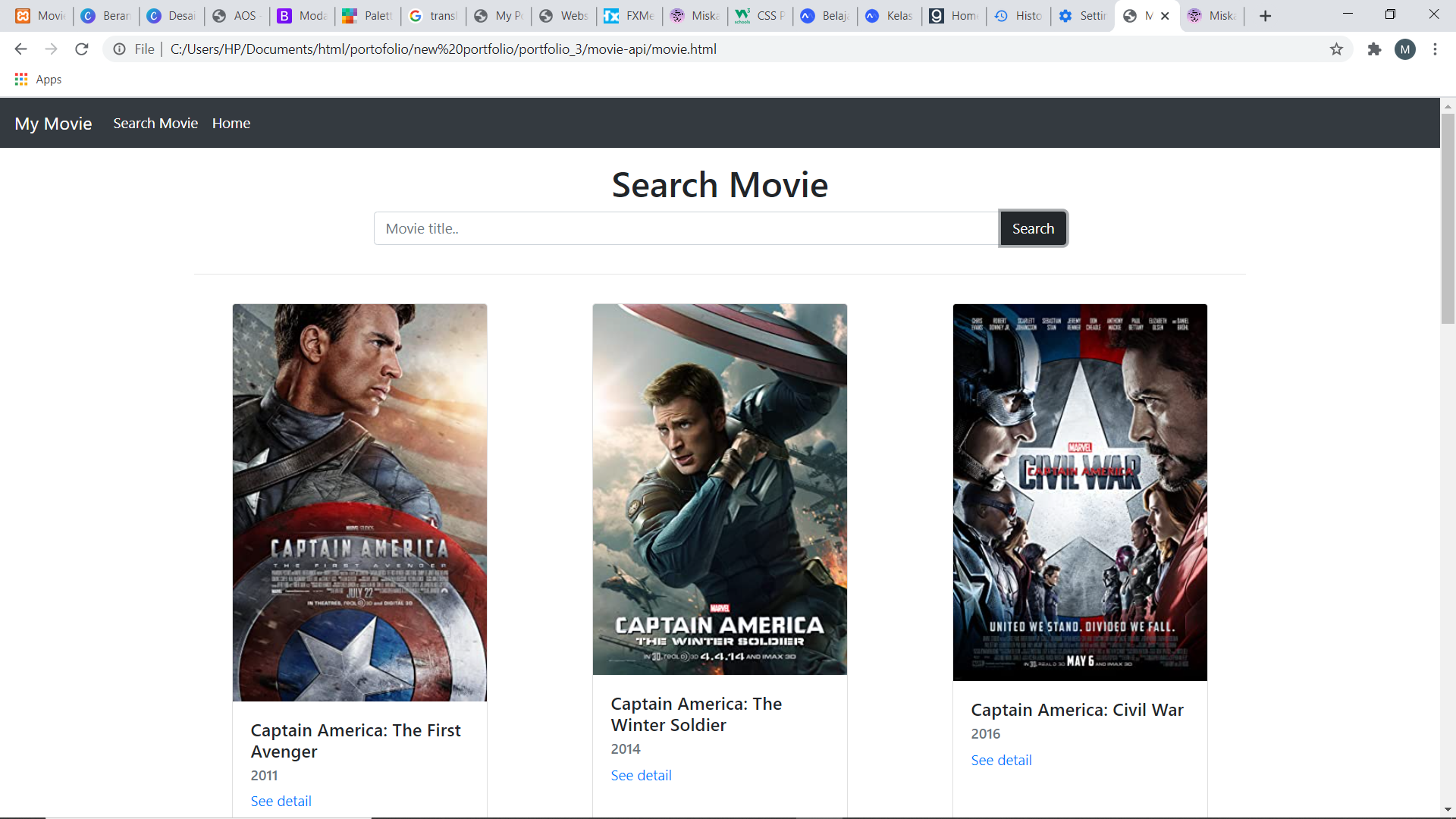
Task: Click the Search Movie nav link
Action: click(x=155, y=124)
